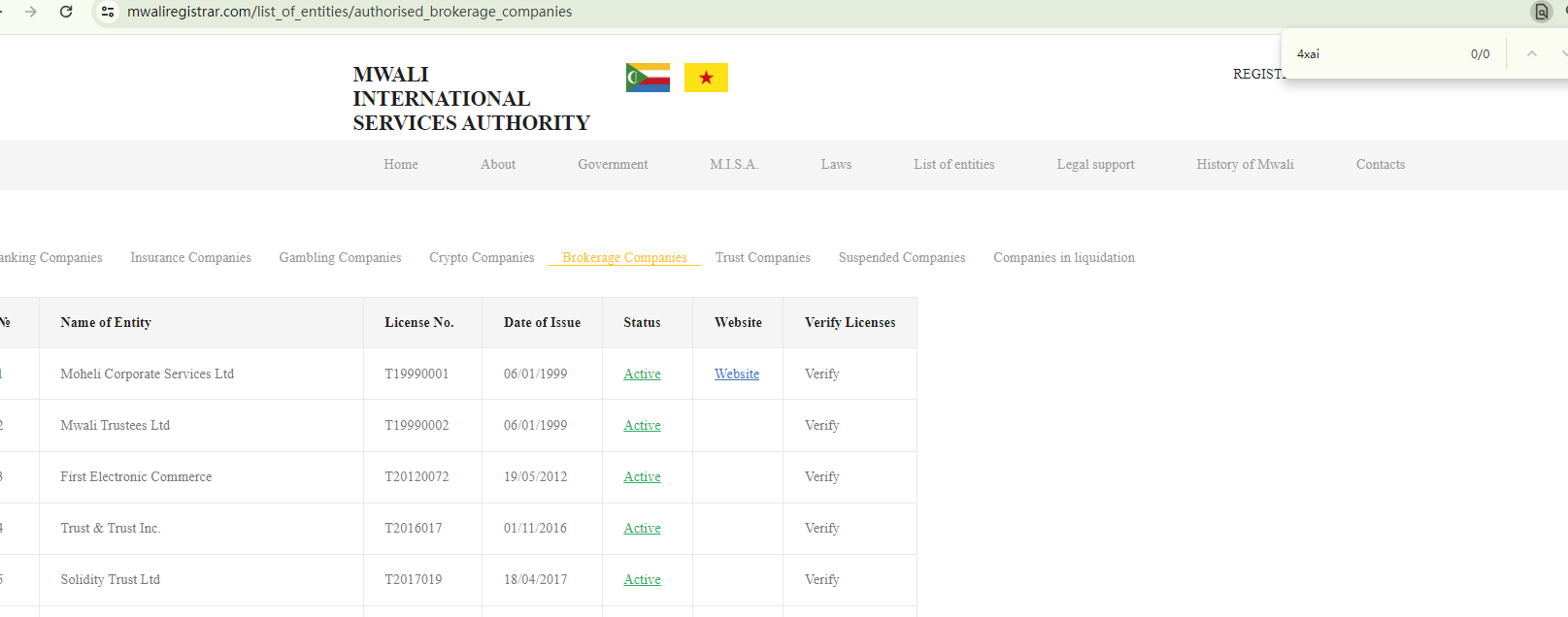The height and width of the screenshot is (617, 1568).
Task: Select Mwali Trustees Ltd name
Action: (x=116, y=426)
